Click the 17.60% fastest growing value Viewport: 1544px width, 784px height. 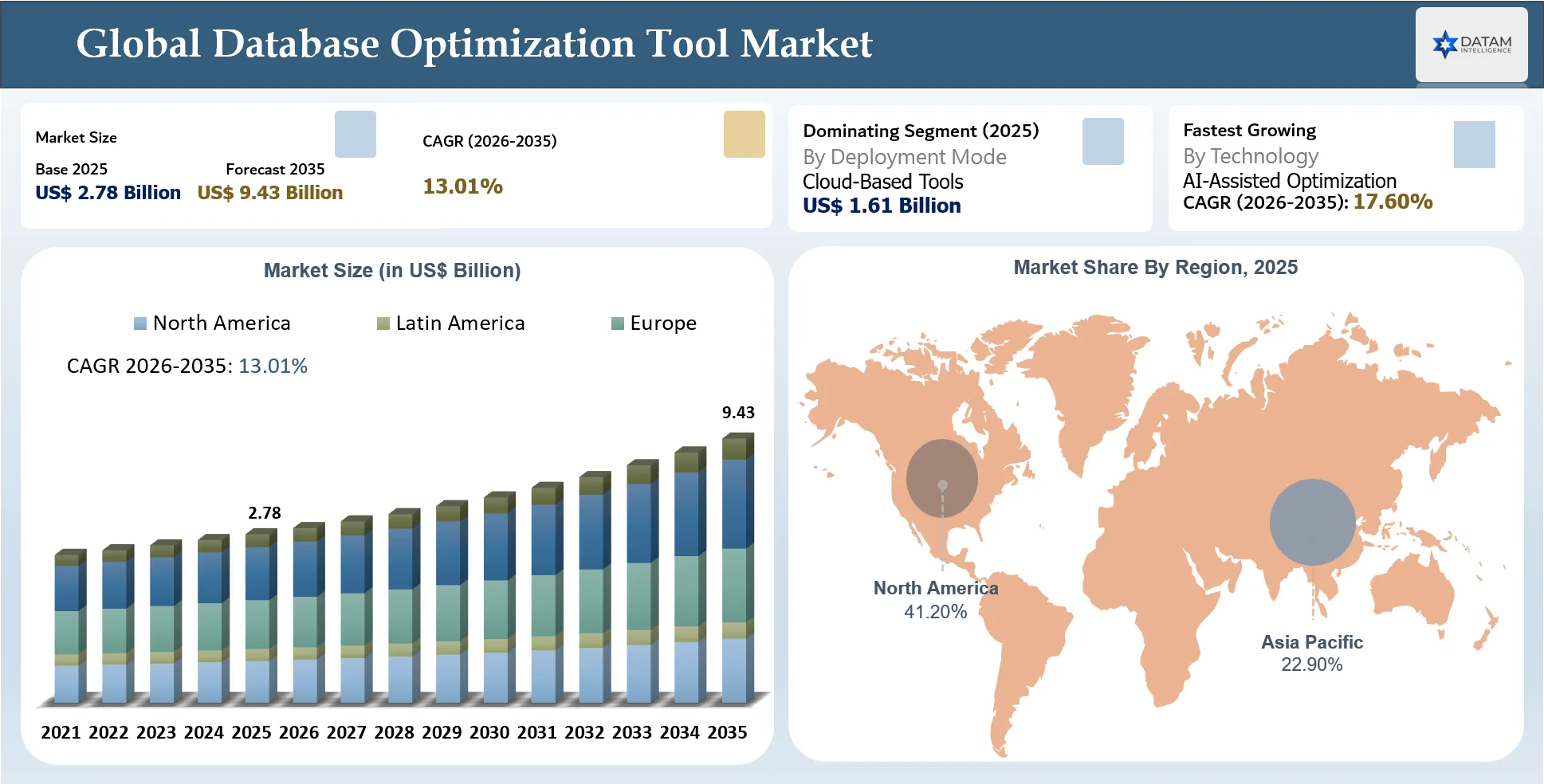coord(1393,202)
